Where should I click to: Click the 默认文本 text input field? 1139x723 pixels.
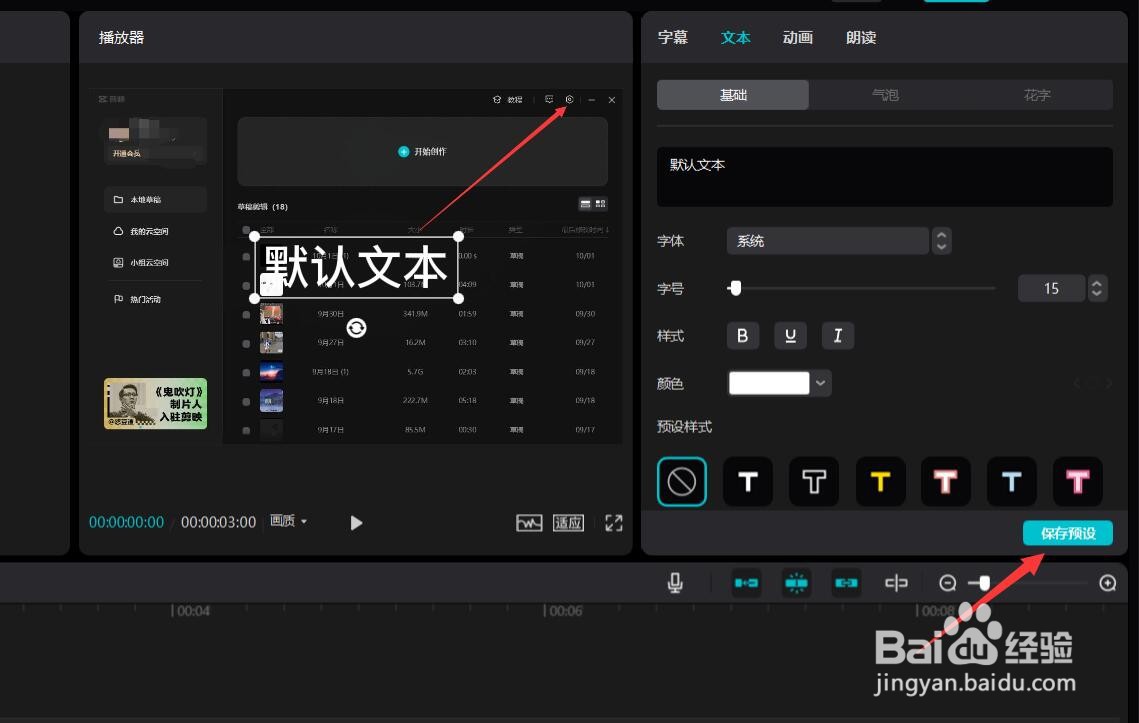click(x=885, y=177)
